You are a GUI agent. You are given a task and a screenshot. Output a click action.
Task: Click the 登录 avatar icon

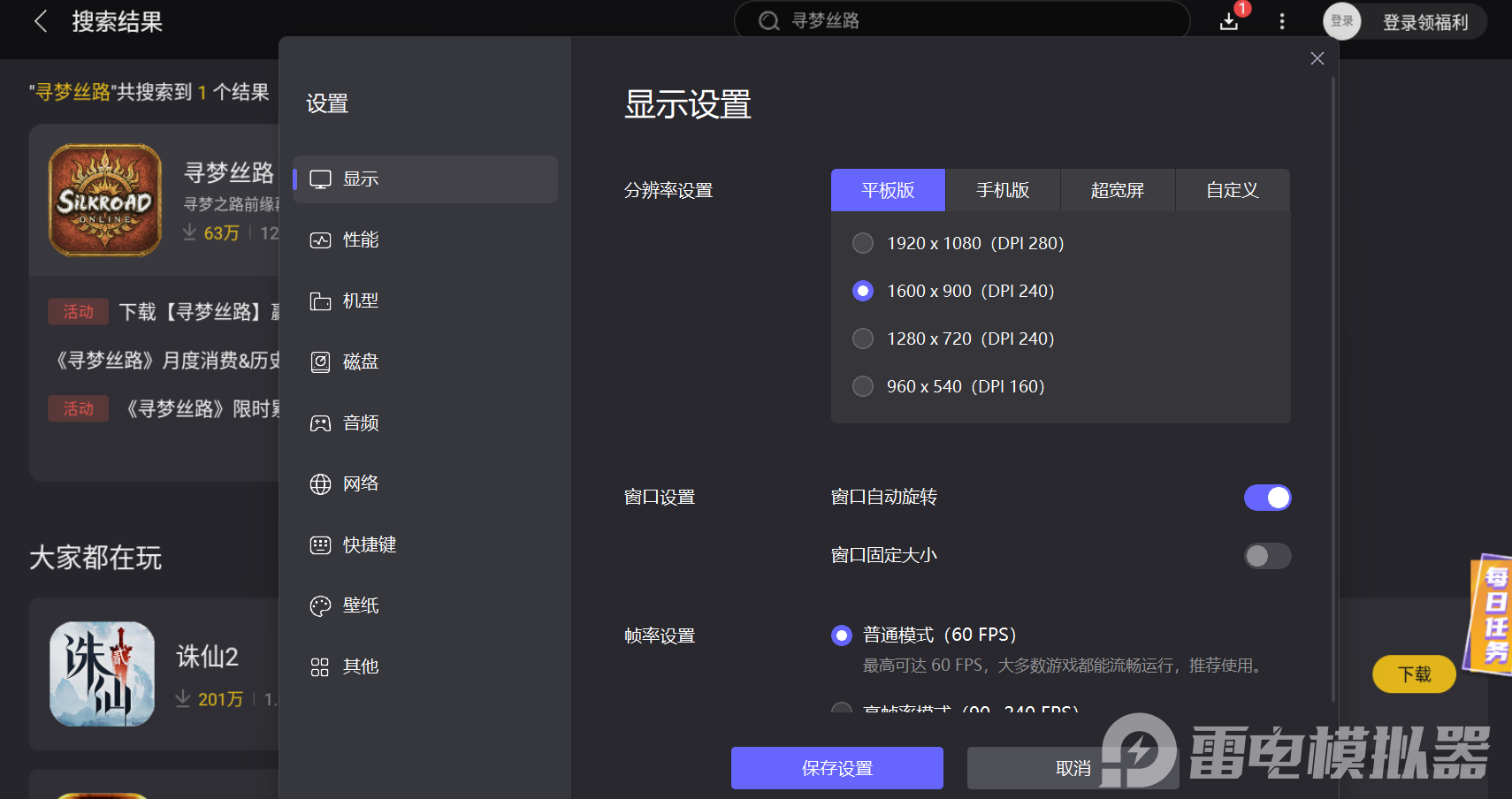click(x=1342, y=21)
